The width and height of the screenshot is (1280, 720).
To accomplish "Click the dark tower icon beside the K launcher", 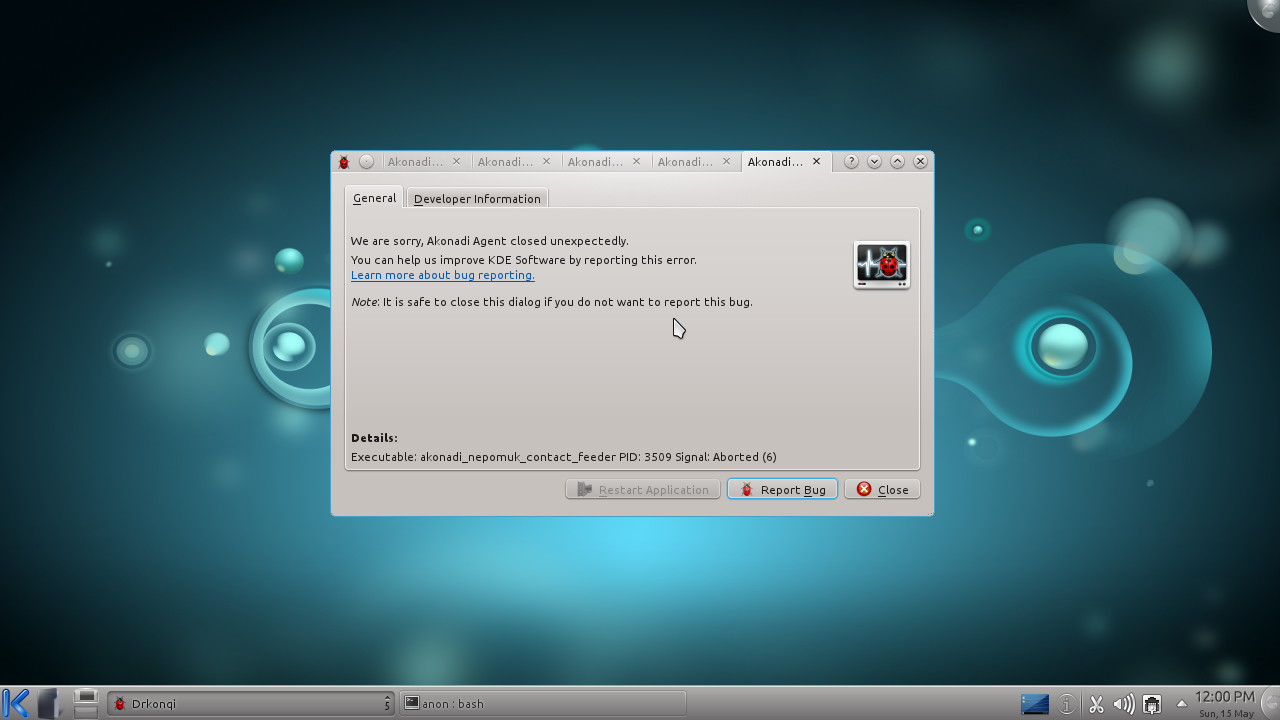I will pyautogui.click(x=50, y=703).
